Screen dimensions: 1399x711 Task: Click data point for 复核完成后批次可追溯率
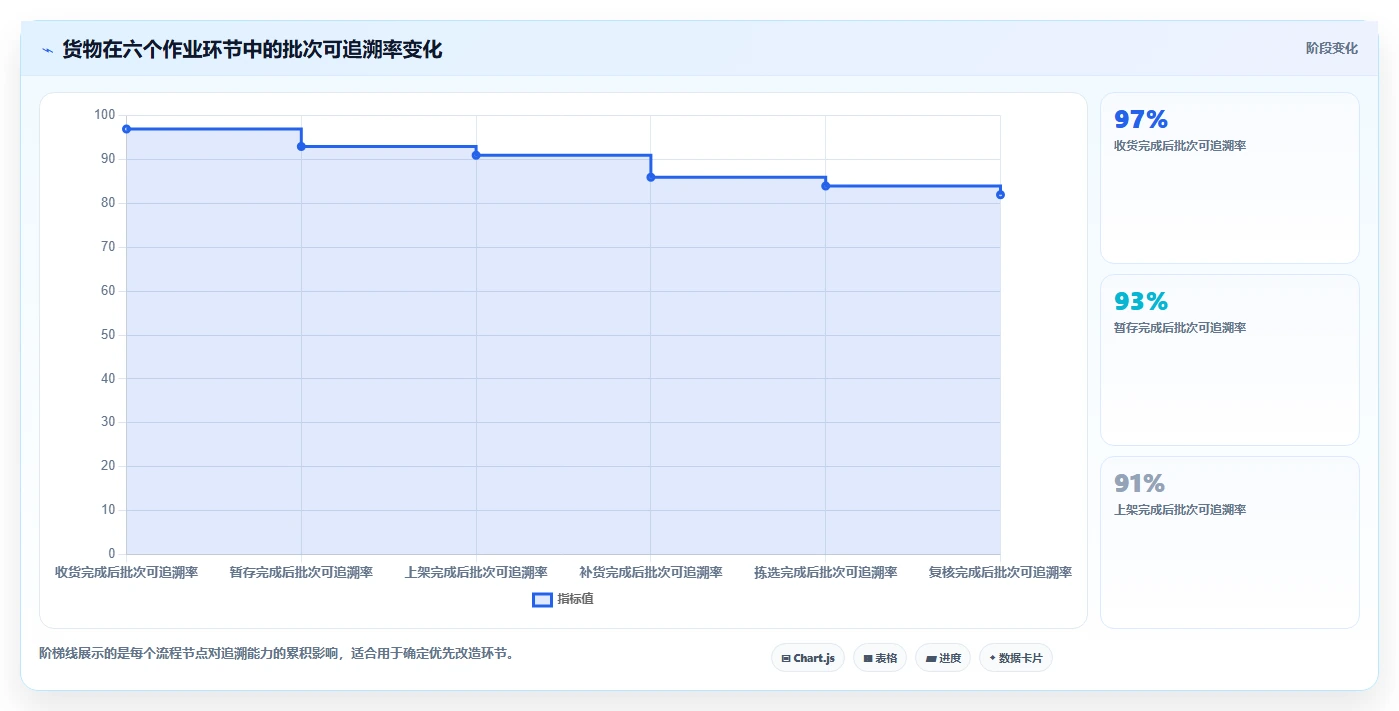pyautogui.click(x=1000, y=195)
